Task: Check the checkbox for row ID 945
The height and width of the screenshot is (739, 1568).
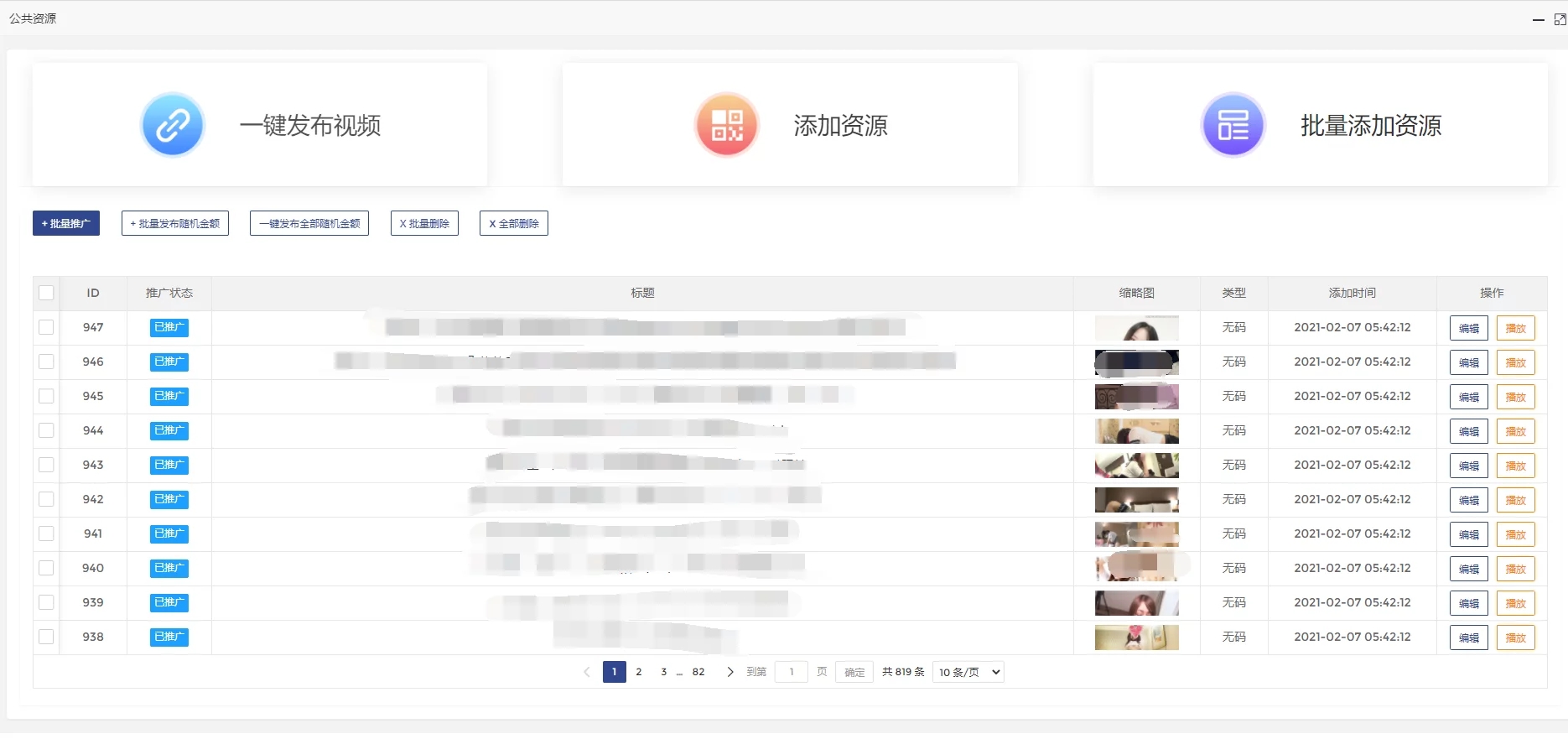Action: [x=46, y=396]
